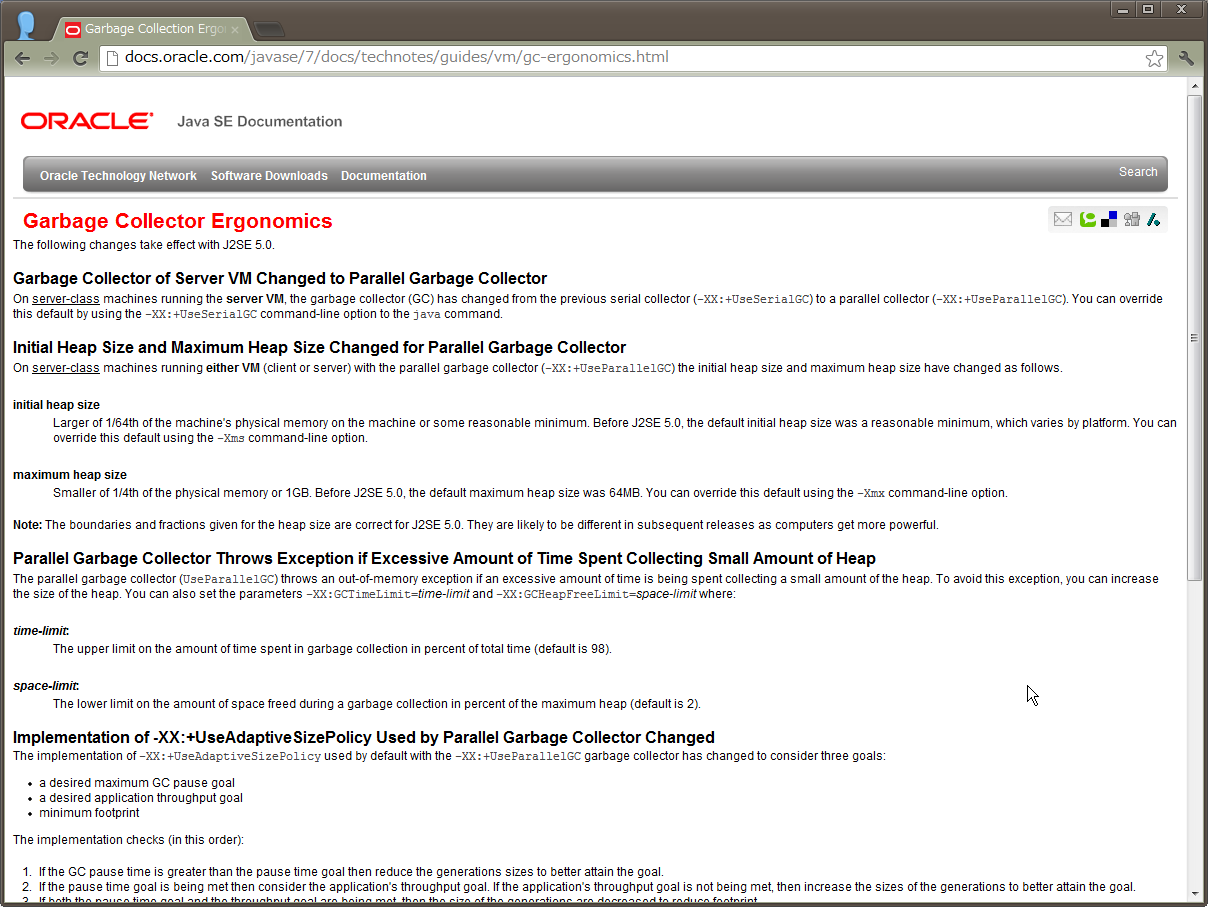The image size is (1208, 907).
Task: Click the 'Note:' paragraph label
Action: pyautogui.click(x=28, y=525)
